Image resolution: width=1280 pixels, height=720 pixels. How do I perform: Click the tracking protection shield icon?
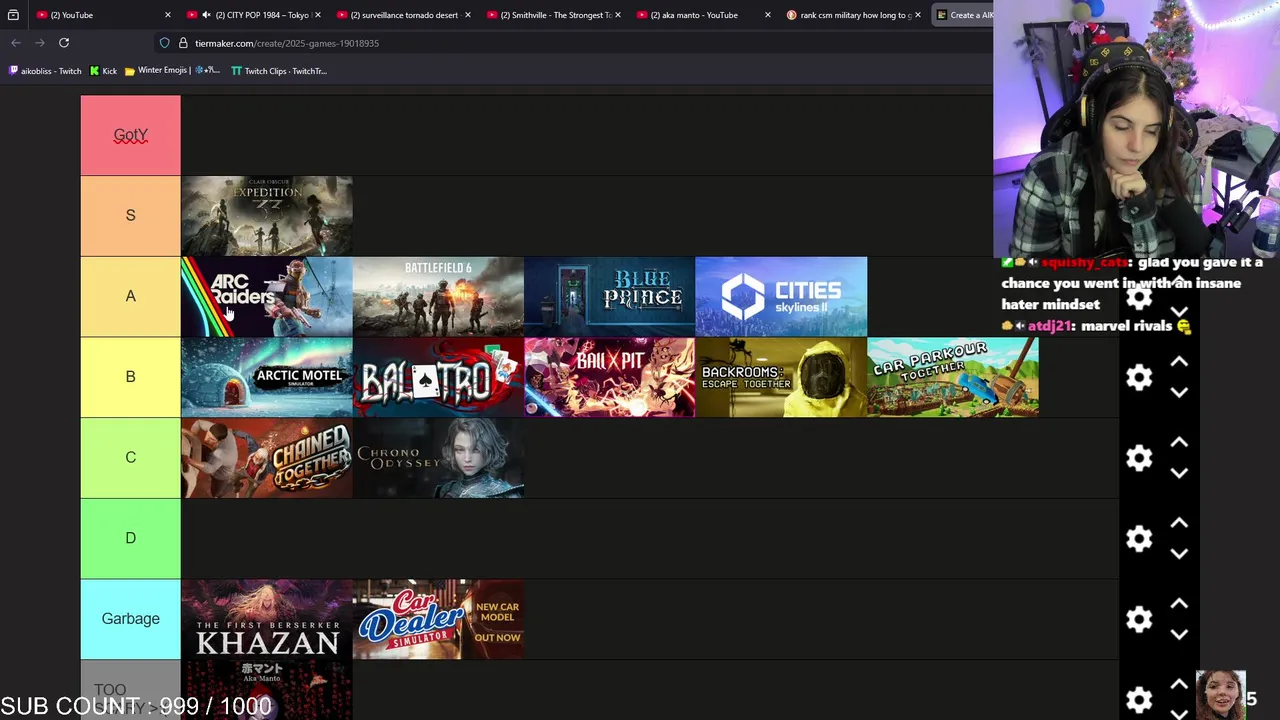pos(164,43)
